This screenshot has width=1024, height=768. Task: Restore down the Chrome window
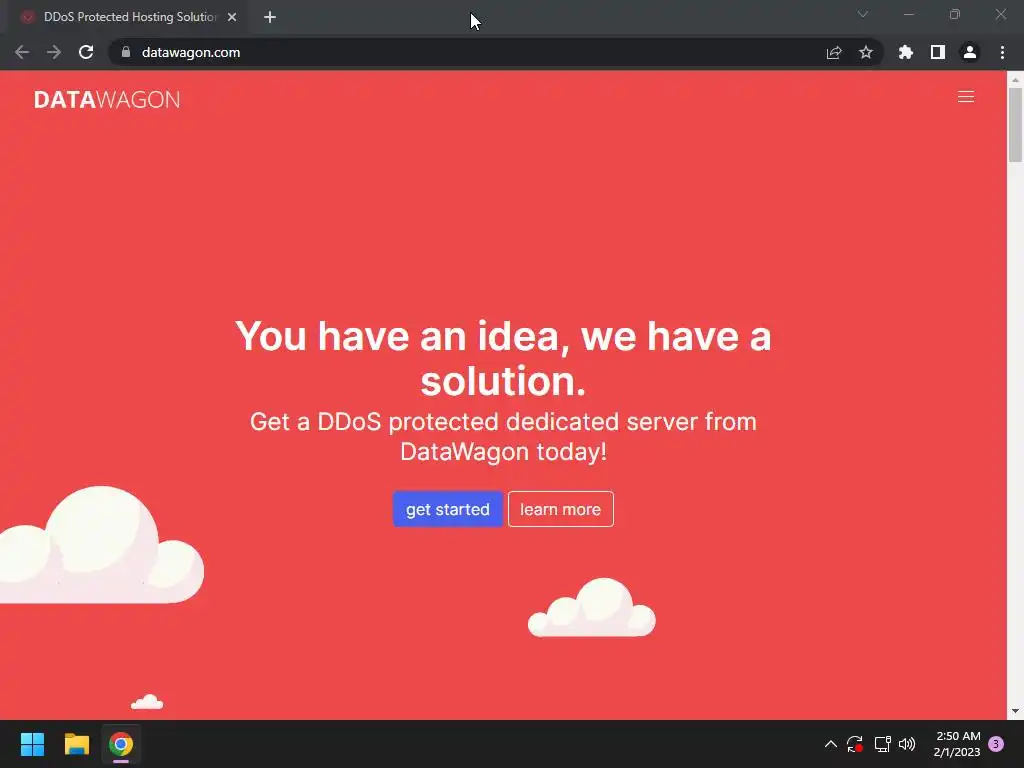(x=955, y=14)
